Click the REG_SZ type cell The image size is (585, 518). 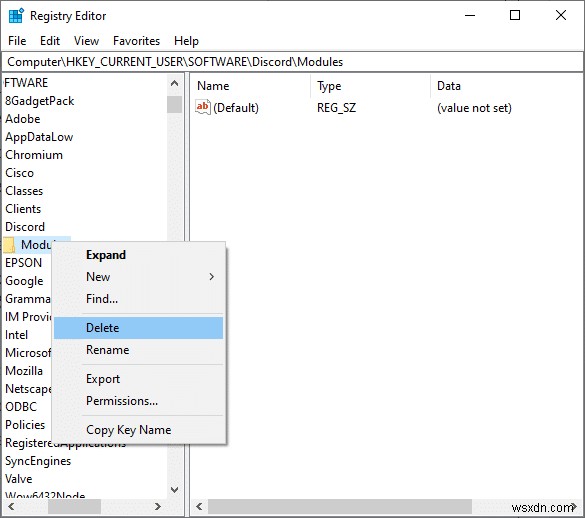point(336,108)
